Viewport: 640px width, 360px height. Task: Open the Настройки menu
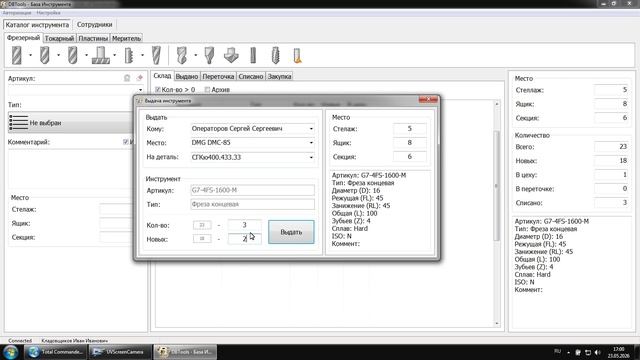coord(48,13)
